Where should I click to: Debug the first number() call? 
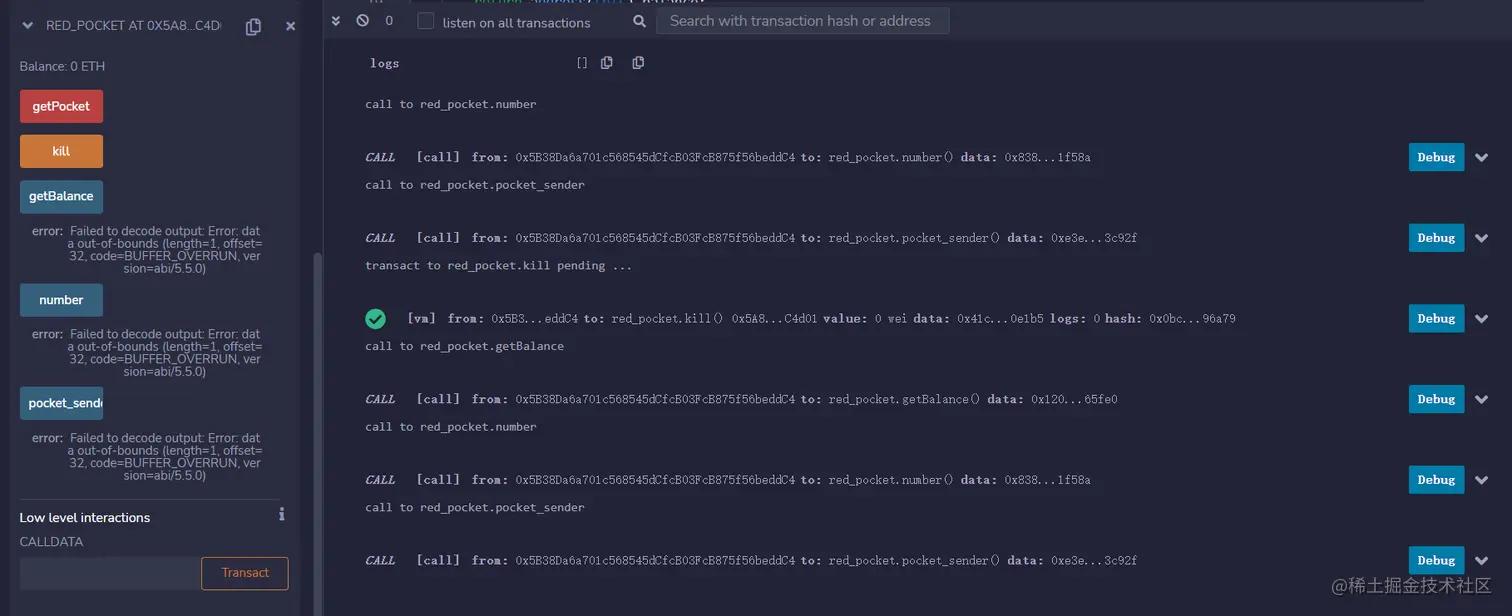[1436, 157]
